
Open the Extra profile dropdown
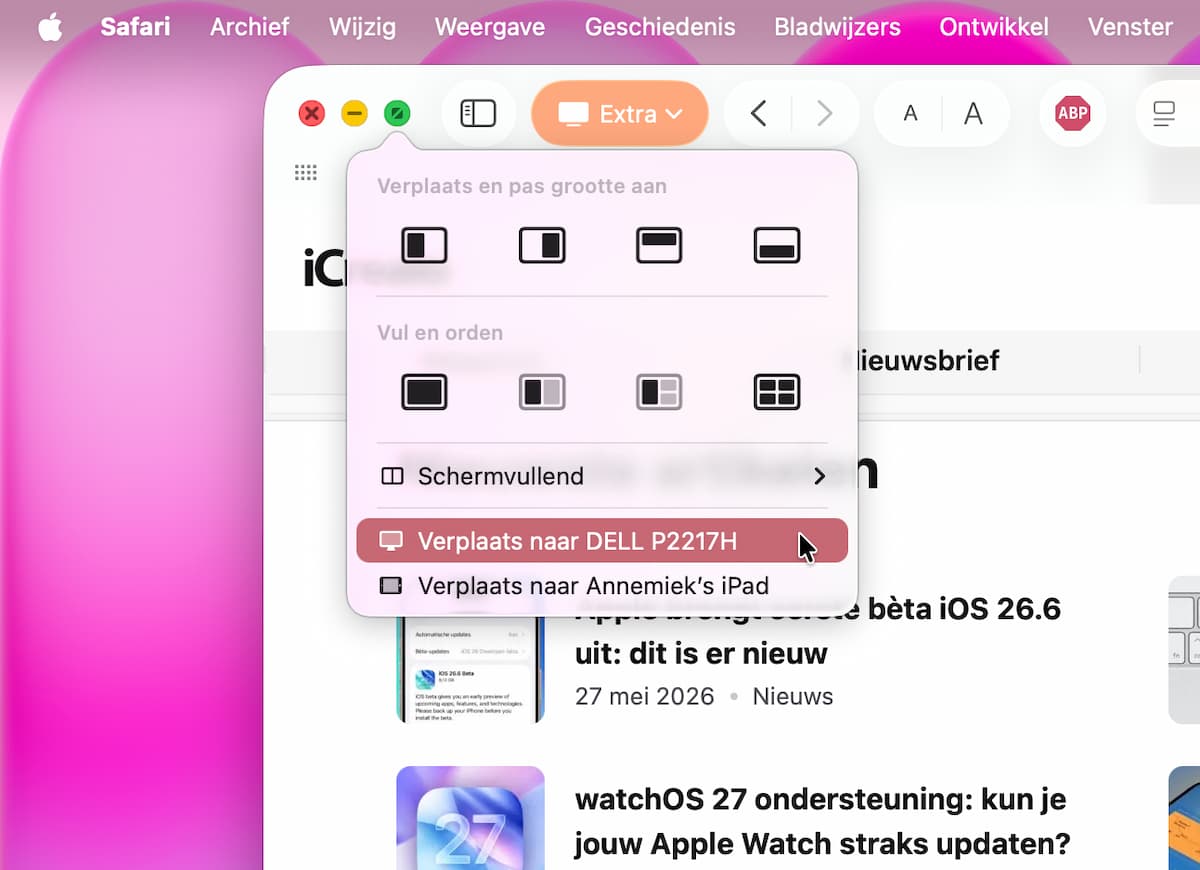tap(620, 113)
